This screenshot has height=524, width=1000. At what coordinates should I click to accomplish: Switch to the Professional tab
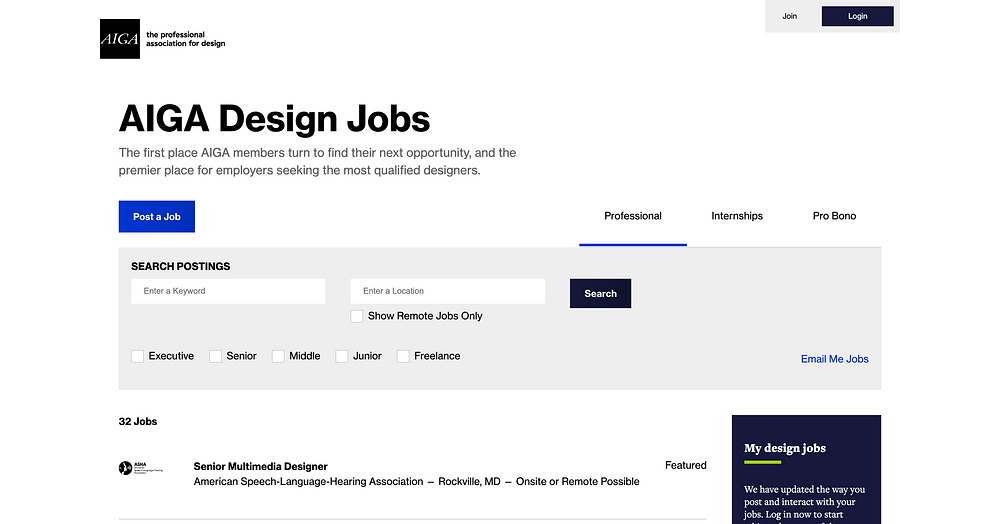[633, 216]
